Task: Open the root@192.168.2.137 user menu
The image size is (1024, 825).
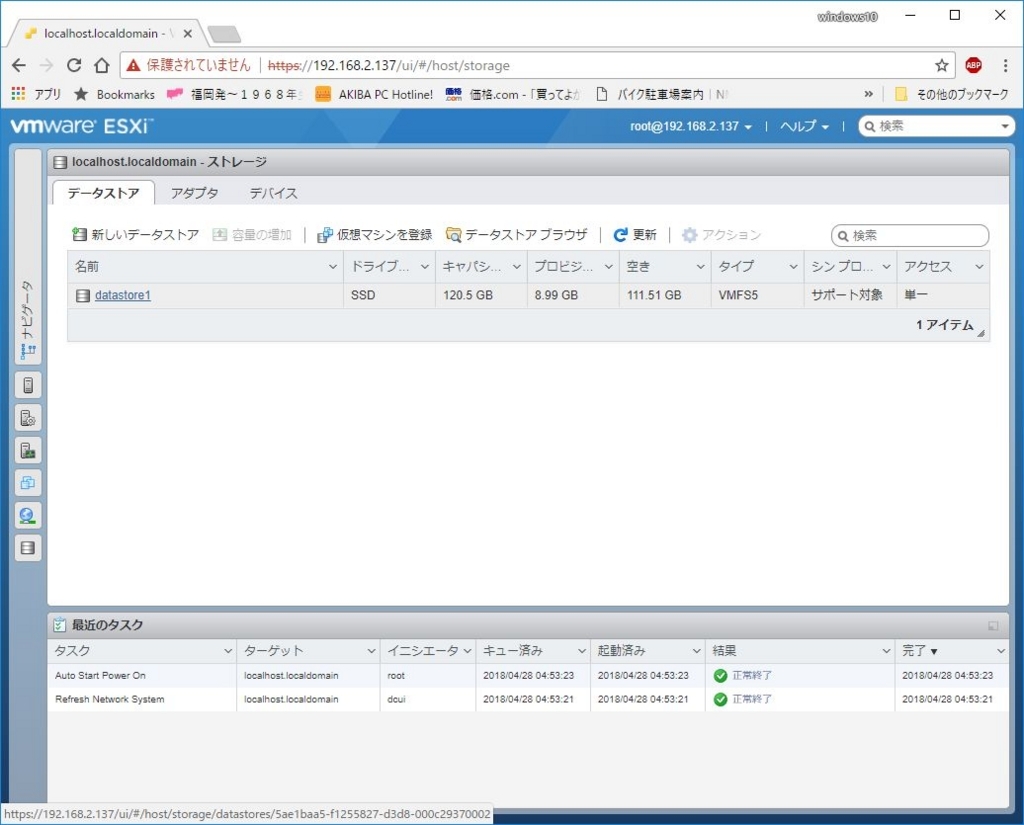Action: pos(690,126)
